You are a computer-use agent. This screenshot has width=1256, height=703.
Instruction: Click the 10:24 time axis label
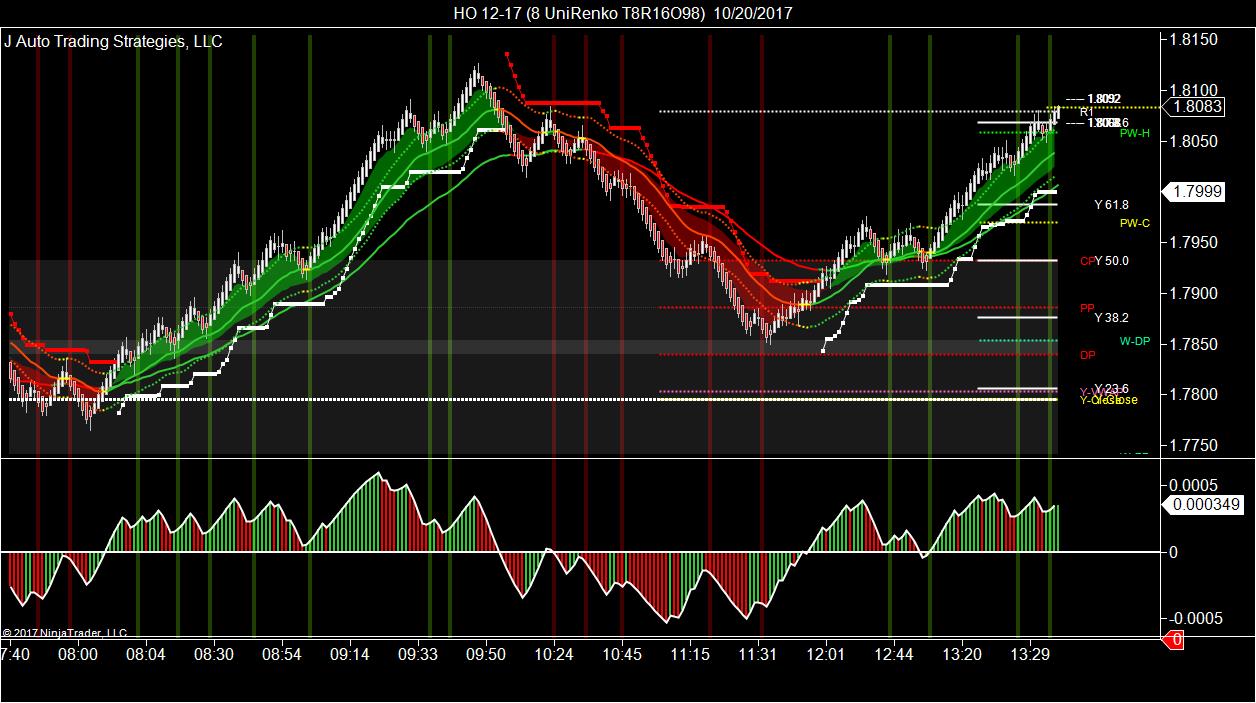coord(554,655)
